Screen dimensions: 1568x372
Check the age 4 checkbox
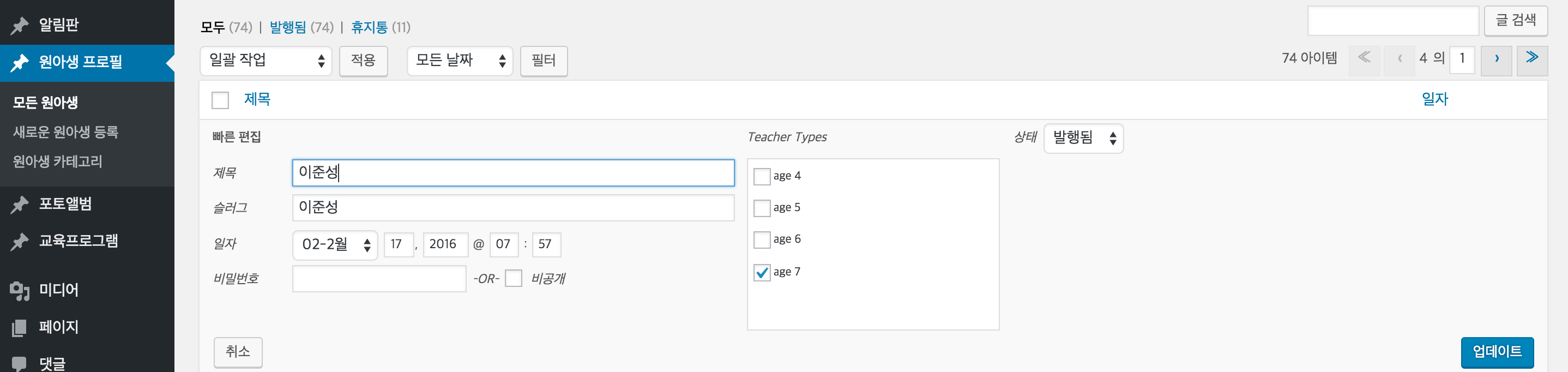point(762,177)
